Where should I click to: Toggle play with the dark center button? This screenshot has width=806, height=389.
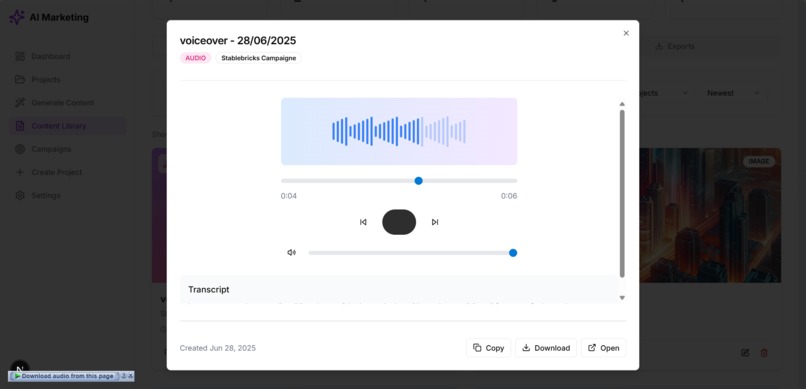click(399, 222)
